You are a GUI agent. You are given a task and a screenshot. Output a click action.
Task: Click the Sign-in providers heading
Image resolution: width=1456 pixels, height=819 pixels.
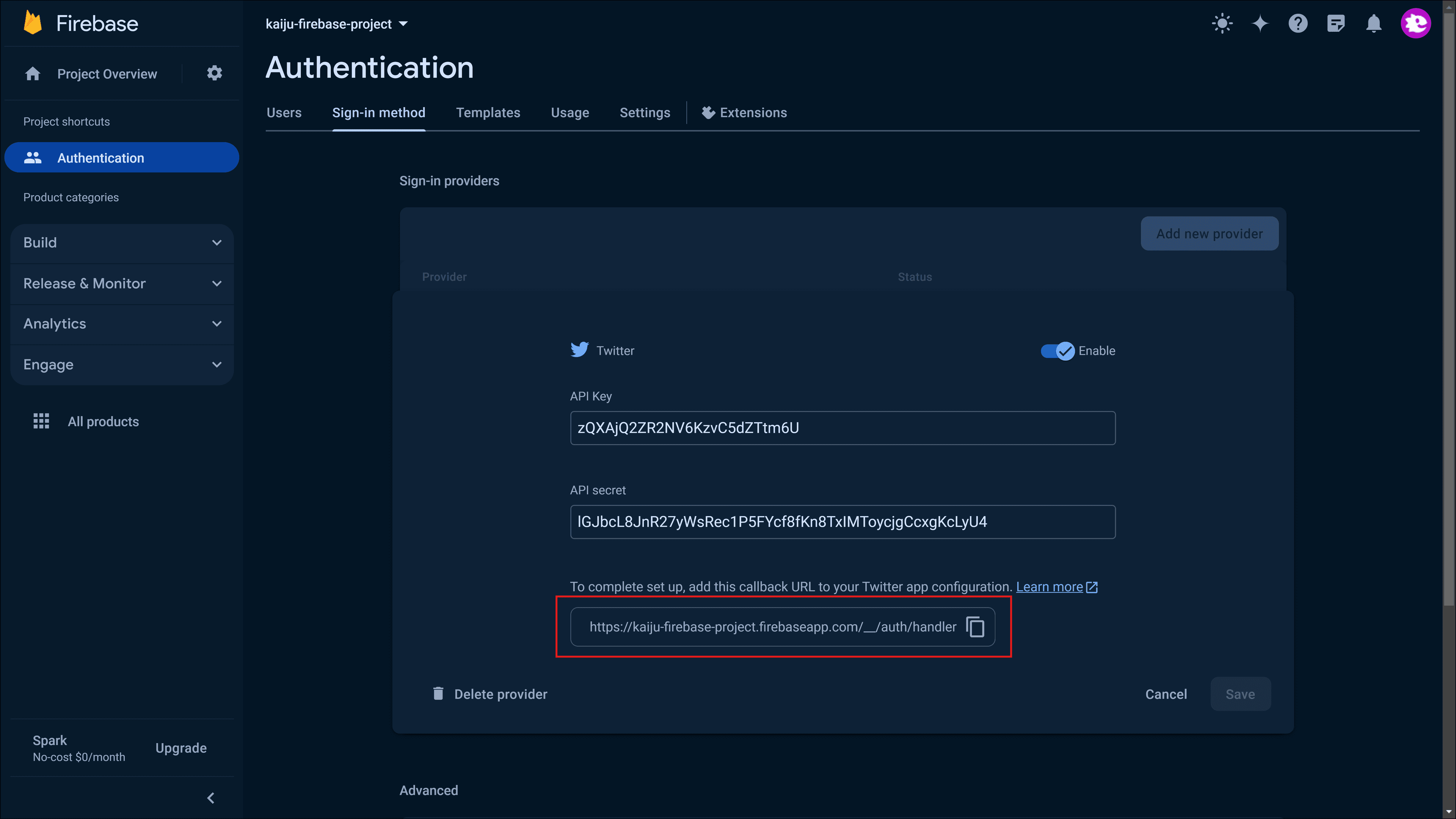pyautogui.click(x=449, y=181)
